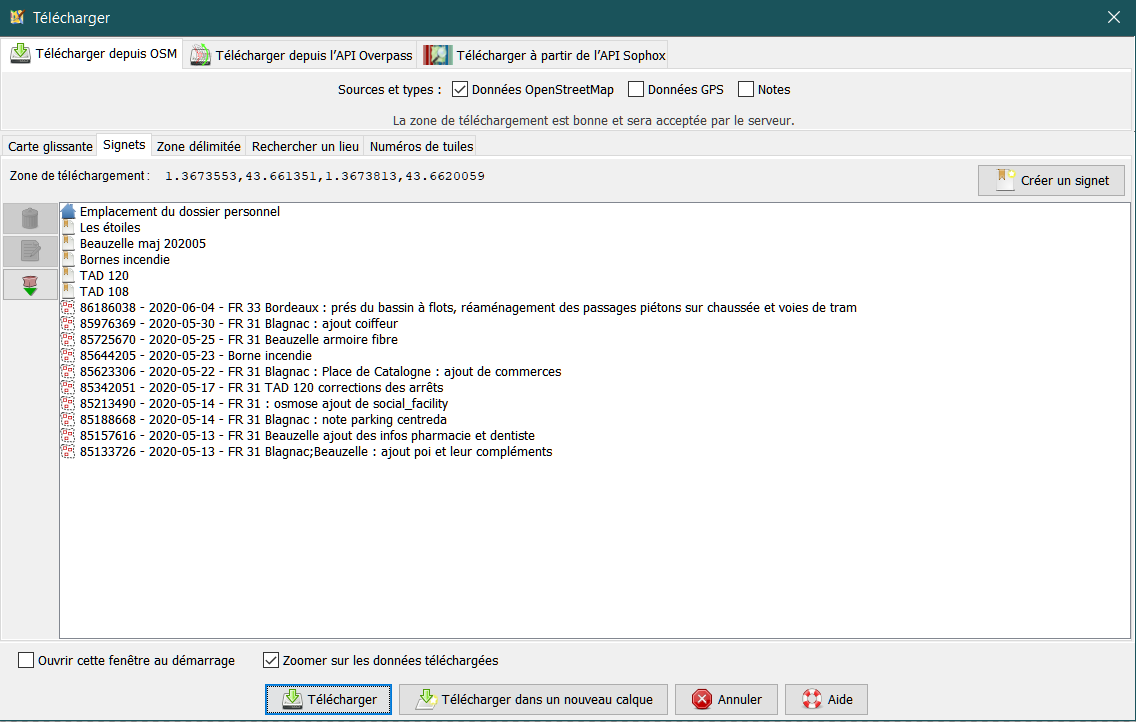This screenshot has height=722, width=1136.
Task: Click Télécharger dans un nouveau calque
Action: click(533, 699)
